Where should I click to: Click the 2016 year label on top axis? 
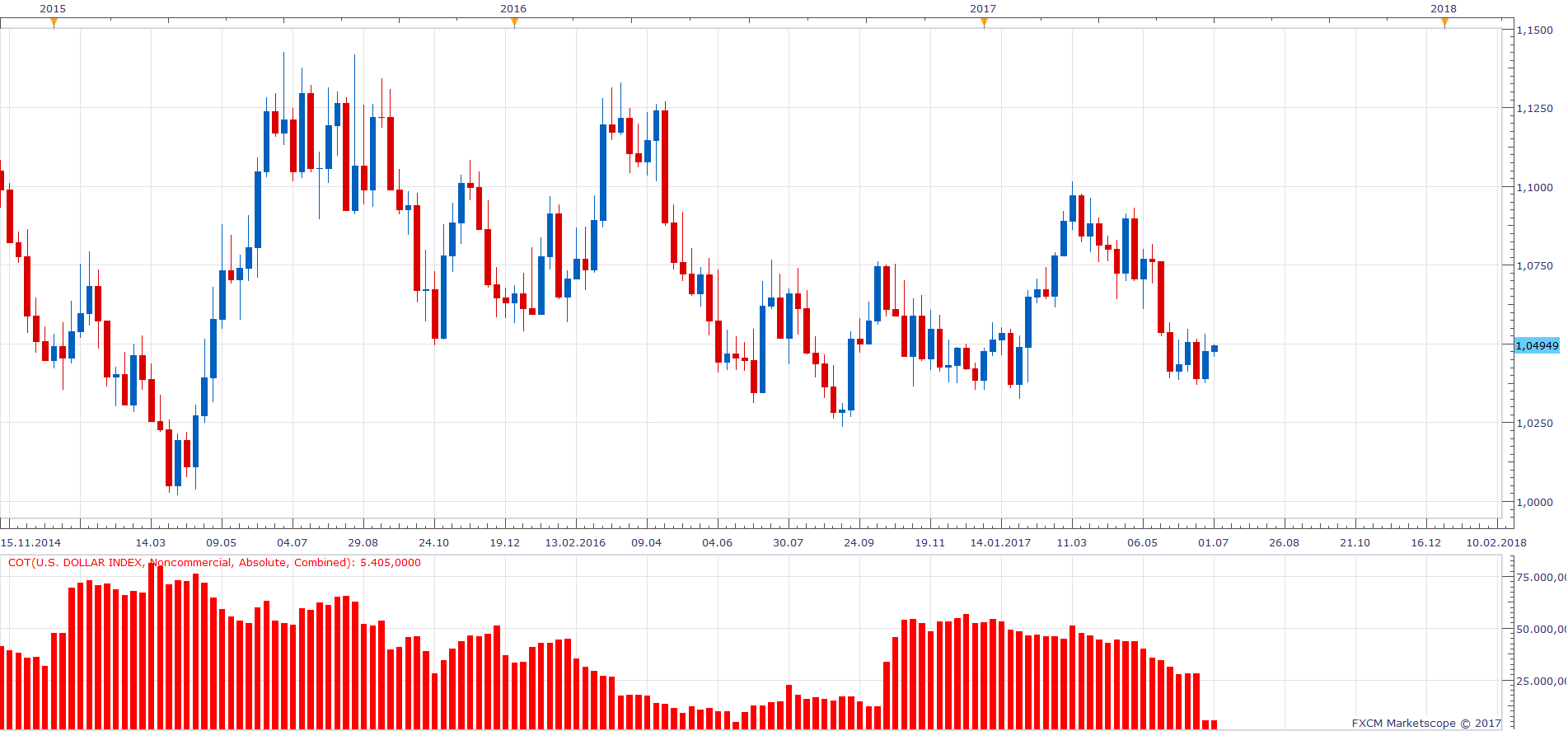513,8
